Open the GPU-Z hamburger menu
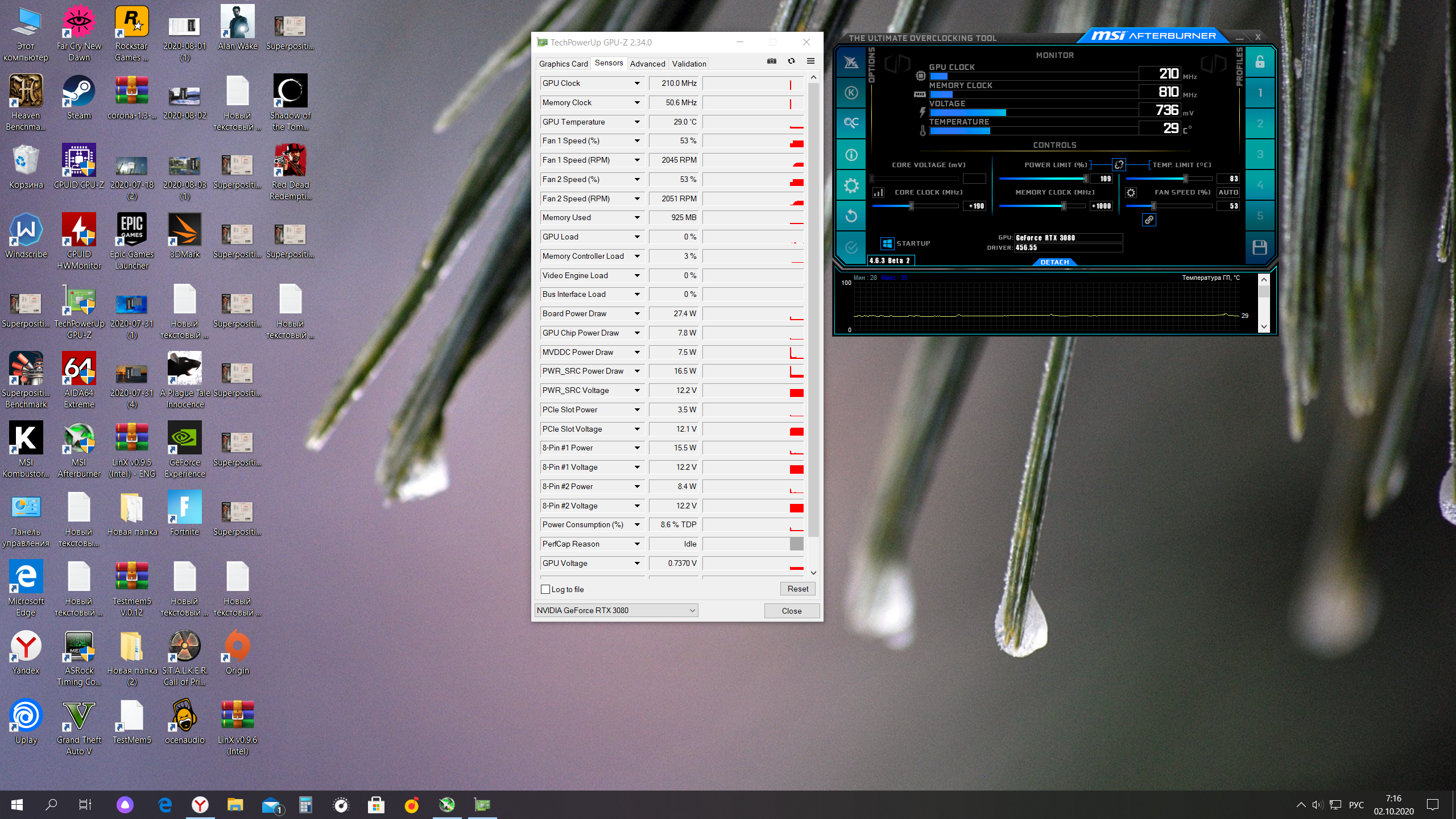The width and height of the screenshot is (1456, 819). (810, 61)
